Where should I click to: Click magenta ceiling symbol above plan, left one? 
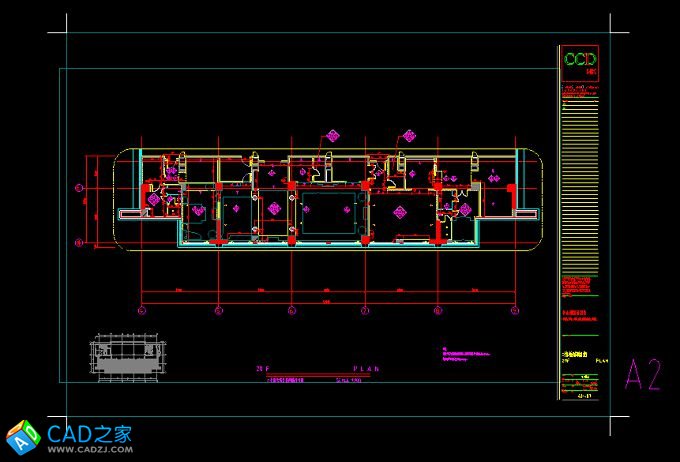pyautogui.click(x=332, y=134)
